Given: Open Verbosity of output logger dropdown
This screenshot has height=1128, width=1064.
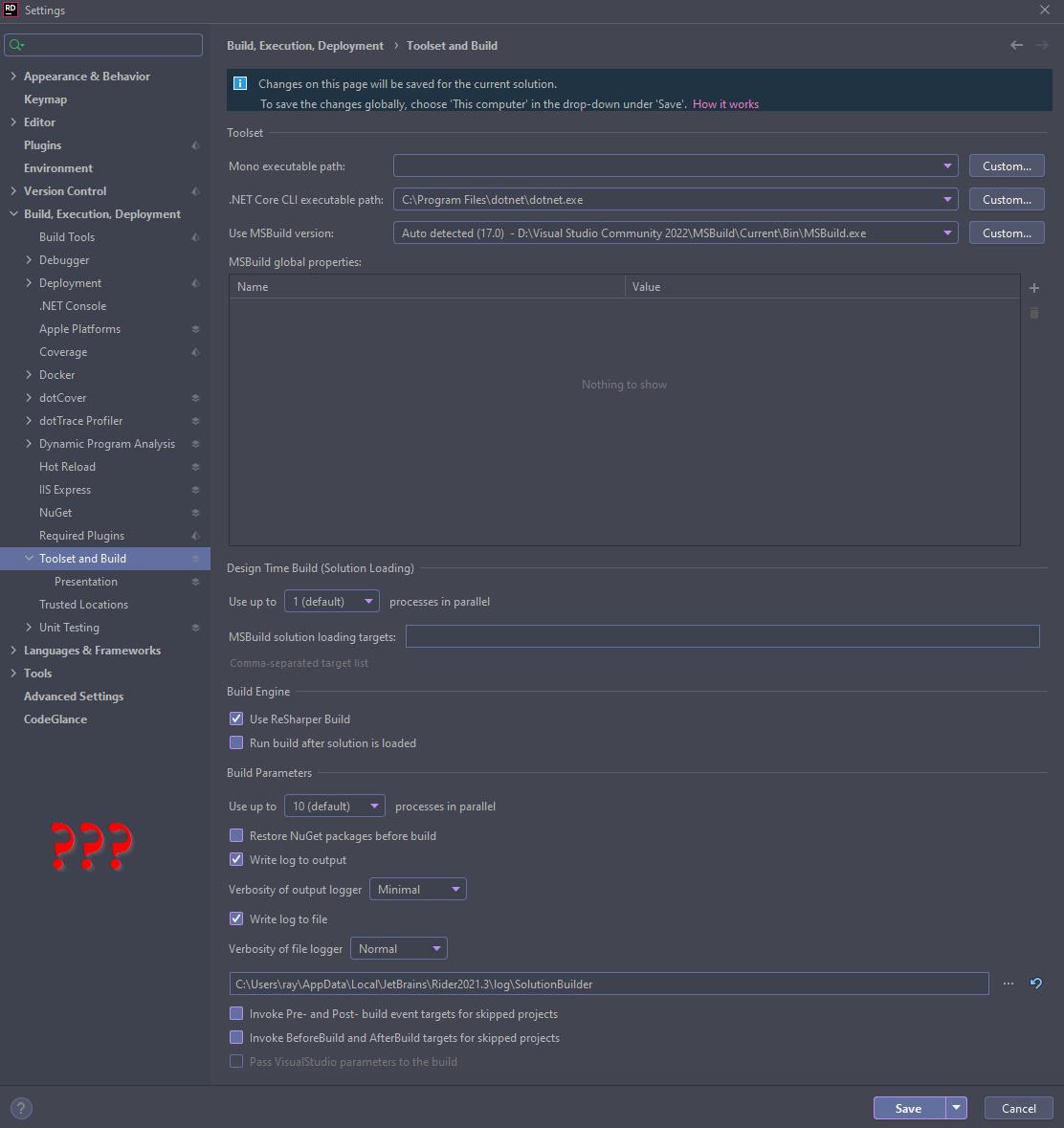Looking at the screenshot, I should pos(418,889).
